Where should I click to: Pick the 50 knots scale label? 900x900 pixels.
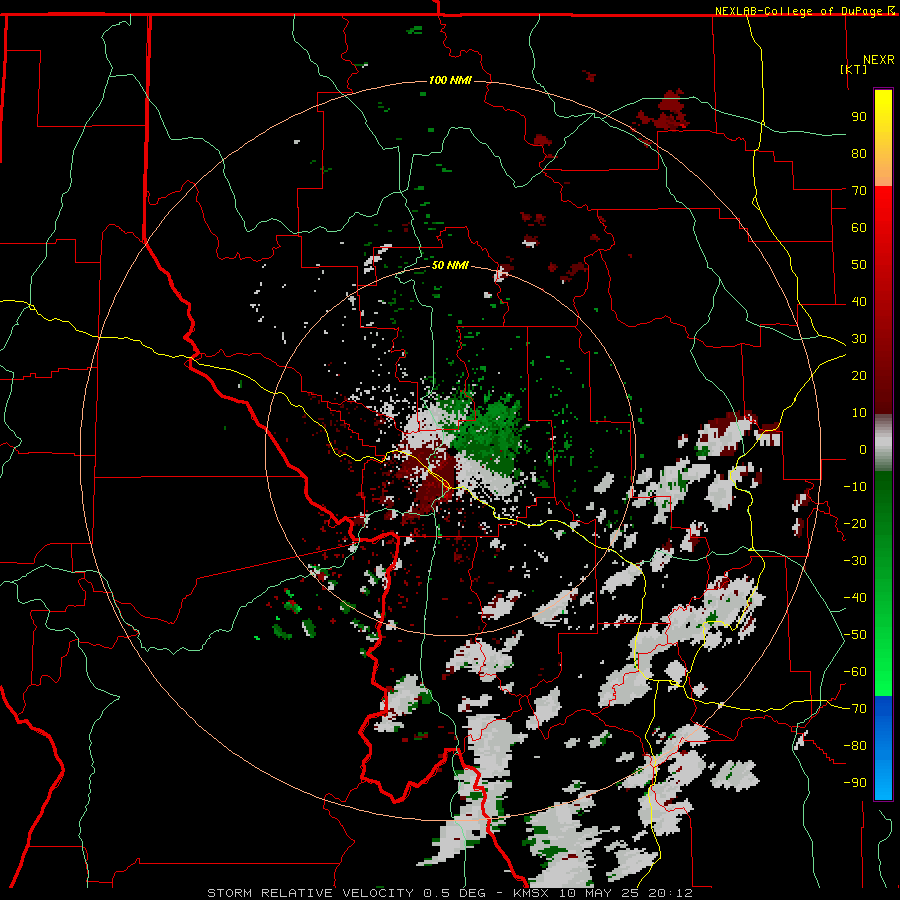859,265
